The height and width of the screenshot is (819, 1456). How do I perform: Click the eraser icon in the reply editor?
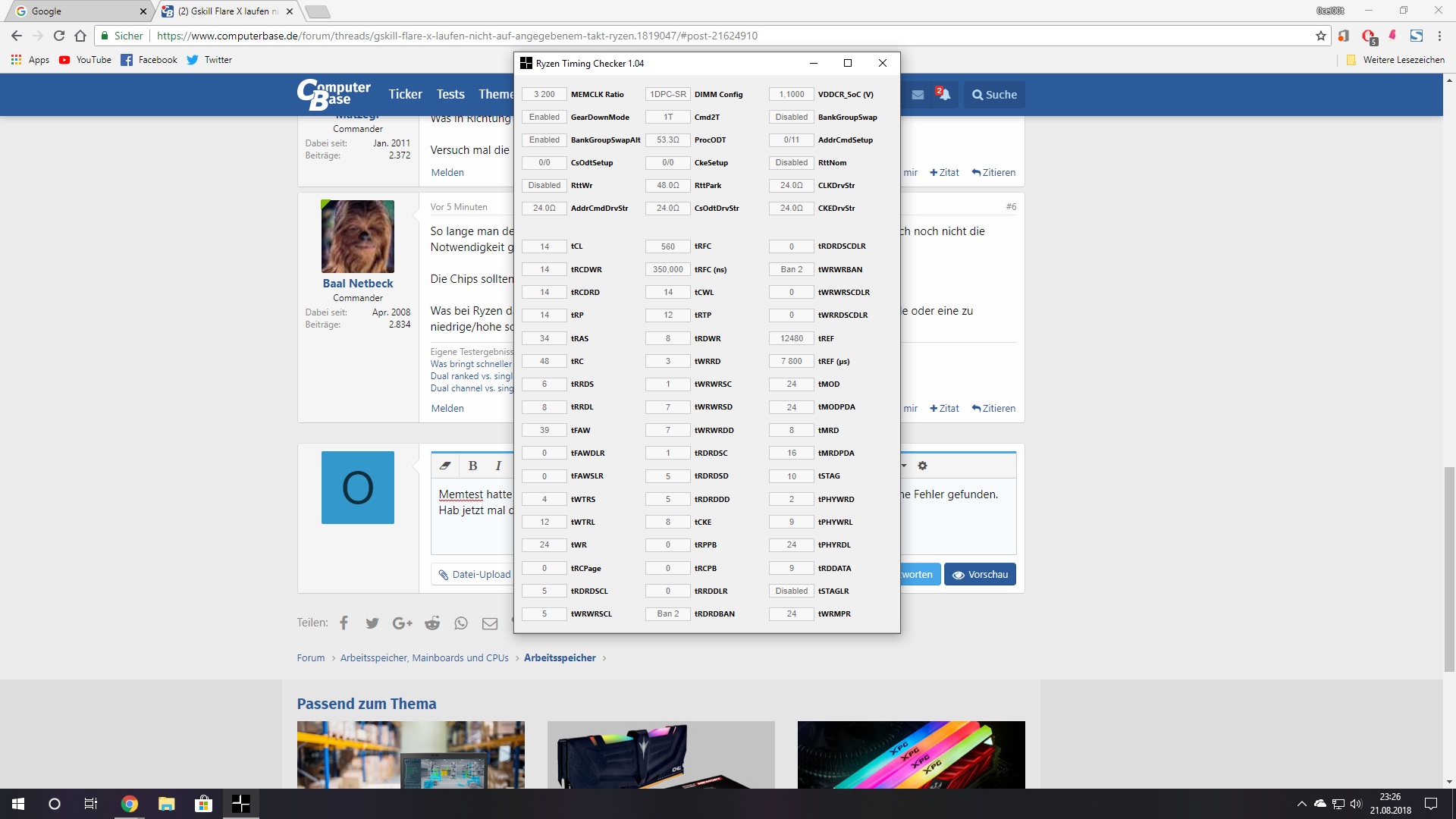point(445,466)
